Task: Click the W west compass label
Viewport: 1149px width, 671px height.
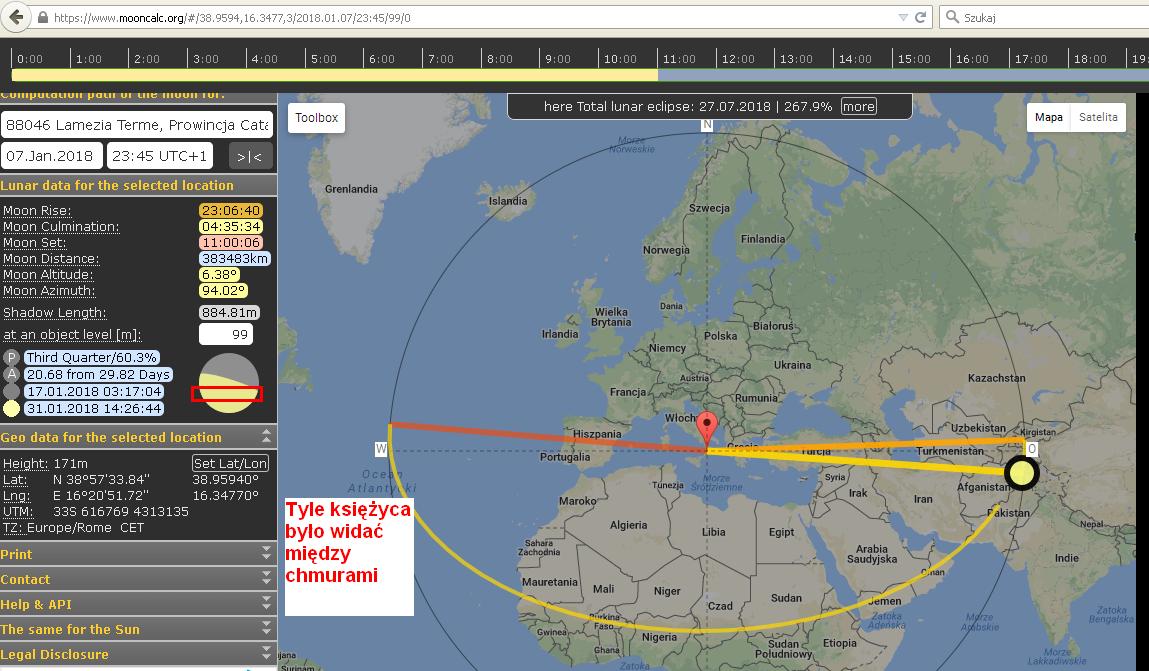Action: (x=380, y=449)
